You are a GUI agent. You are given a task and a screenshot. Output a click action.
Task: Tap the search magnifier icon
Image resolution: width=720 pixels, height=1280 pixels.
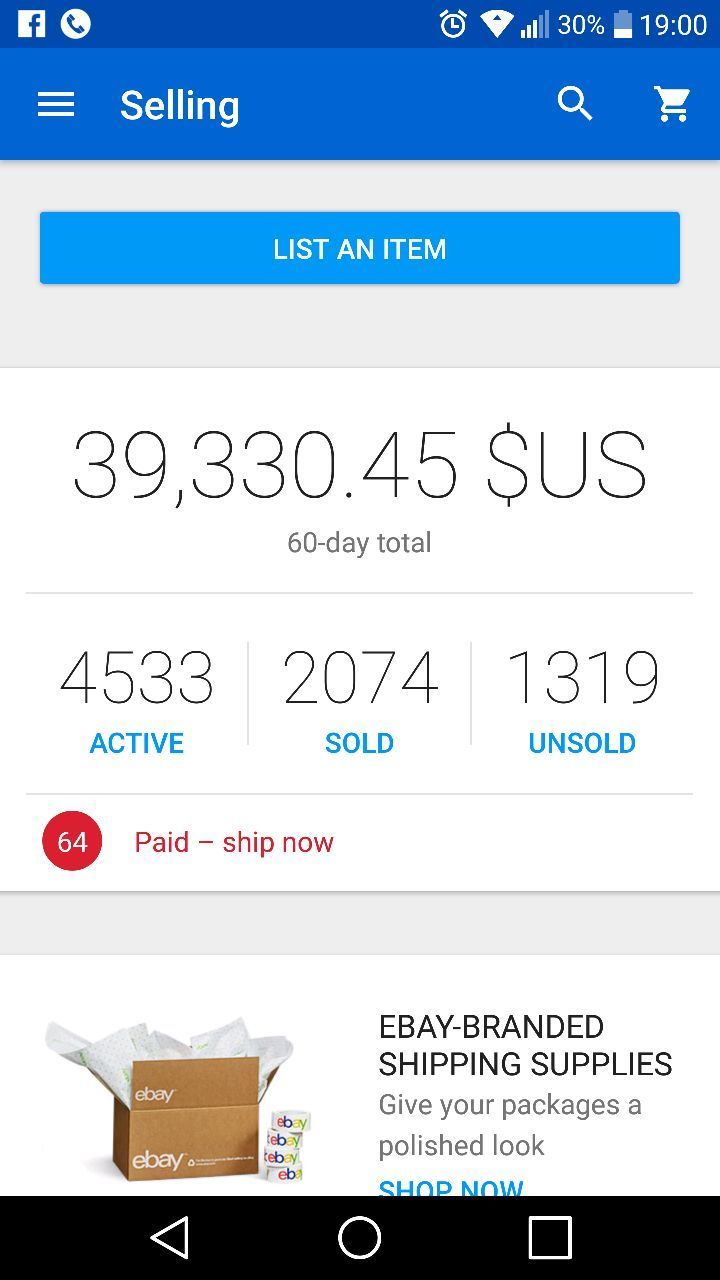[575, 104]
